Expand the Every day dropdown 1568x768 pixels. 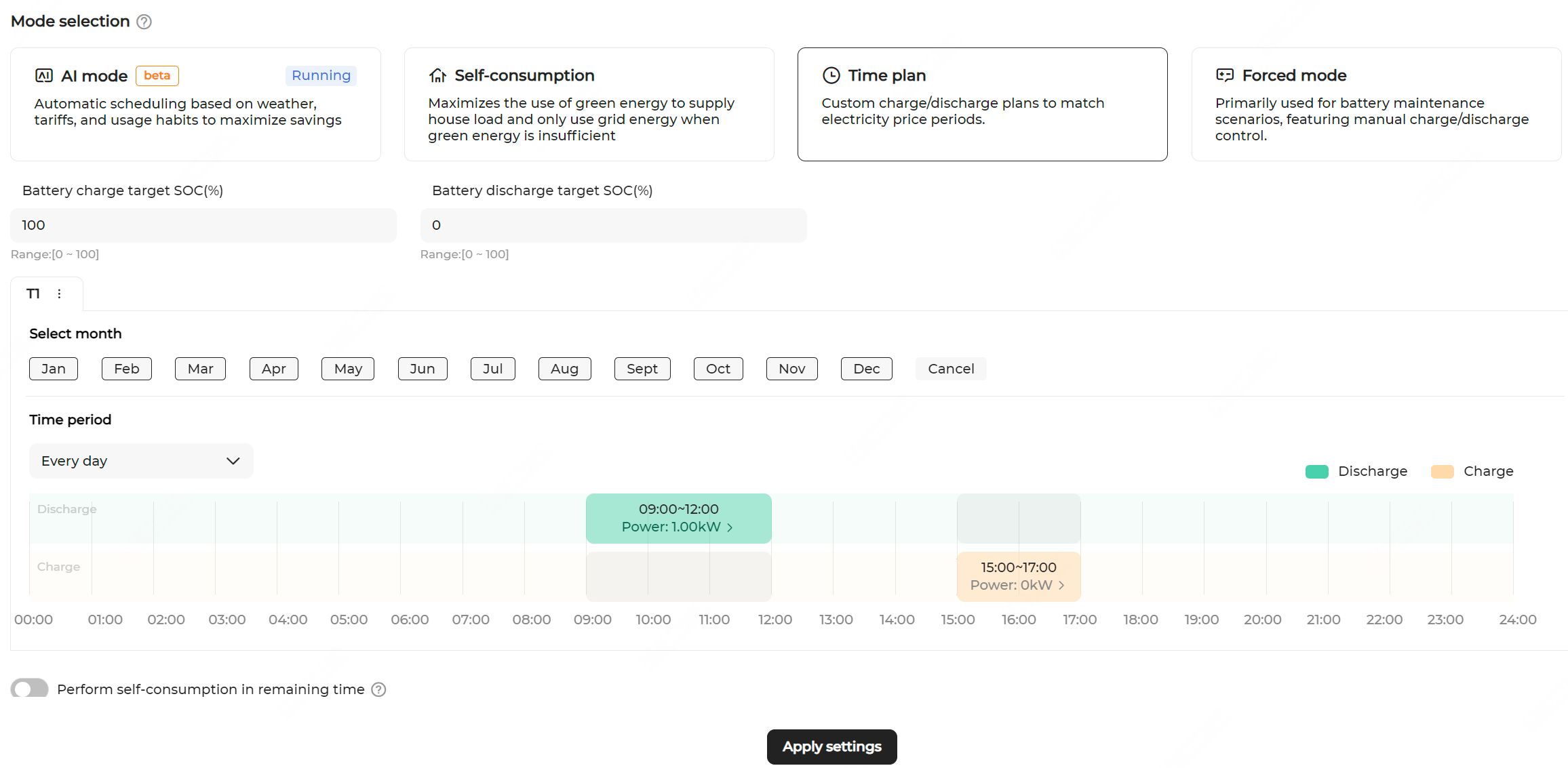(141, 461)
